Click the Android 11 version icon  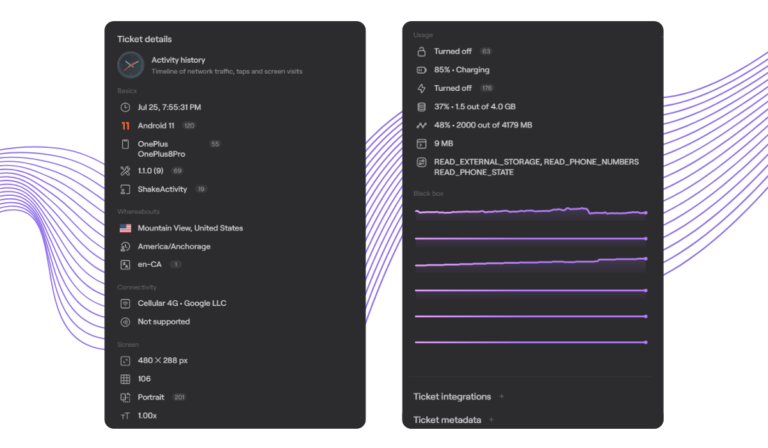pos(125,126)
